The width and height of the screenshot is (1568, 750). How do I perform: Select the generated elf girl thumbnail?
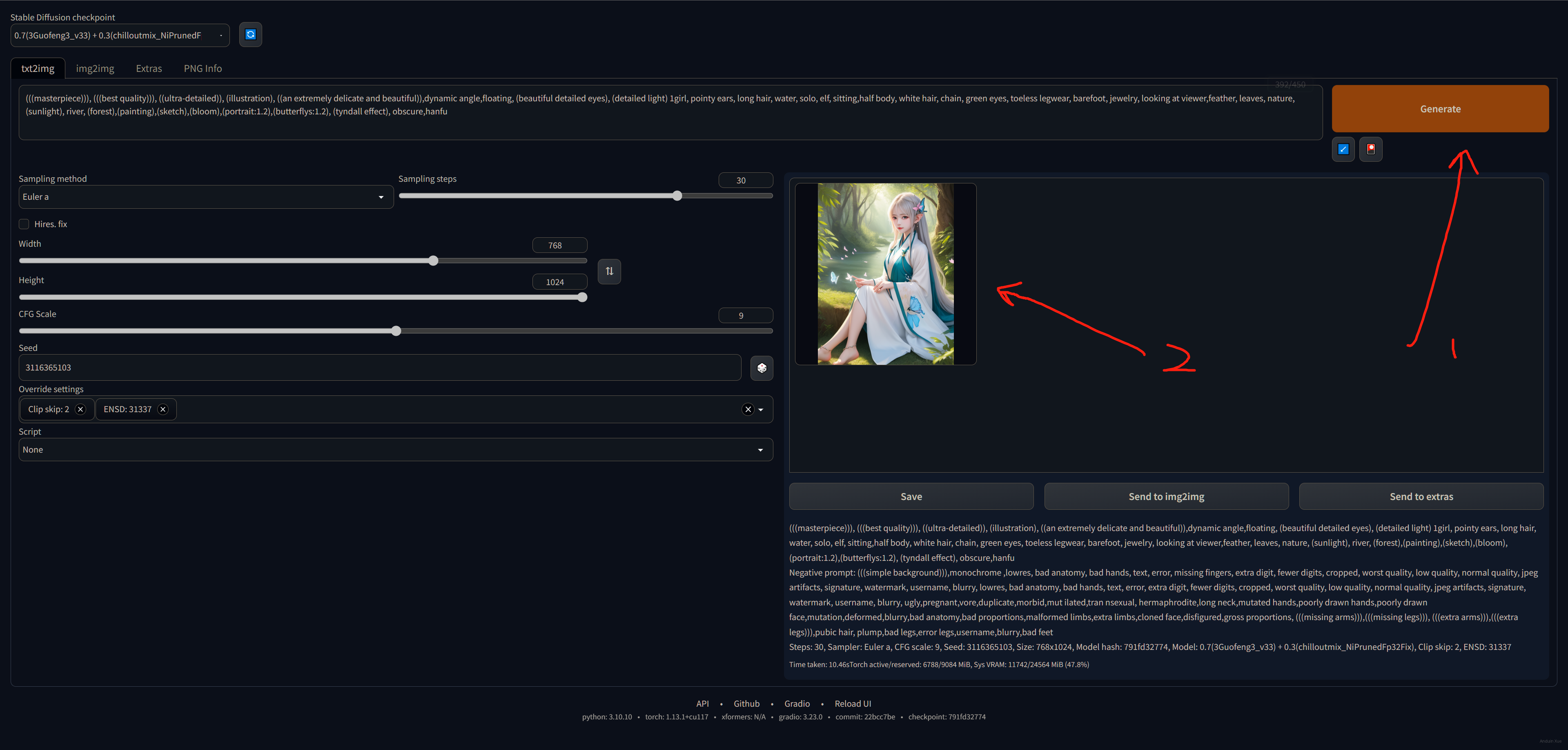pyautogui.click(x=885, y=274)
